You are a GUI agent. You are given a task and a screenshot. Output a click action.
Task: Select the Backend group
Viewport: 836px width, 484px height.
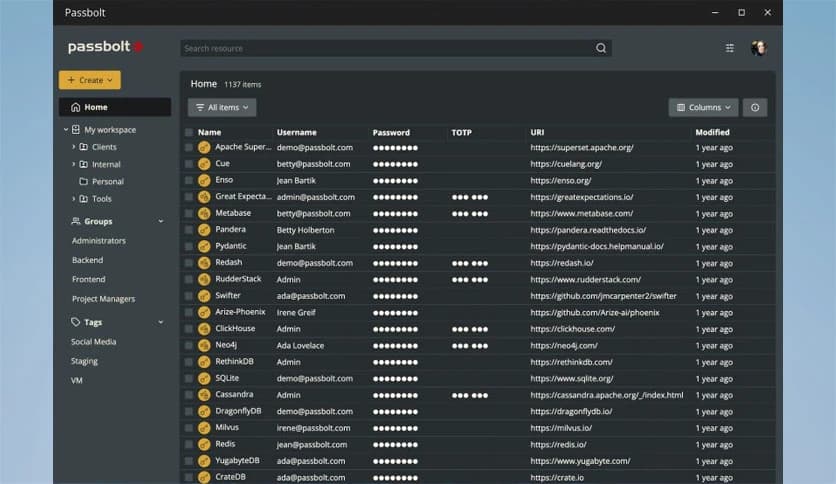coord(87,260)
